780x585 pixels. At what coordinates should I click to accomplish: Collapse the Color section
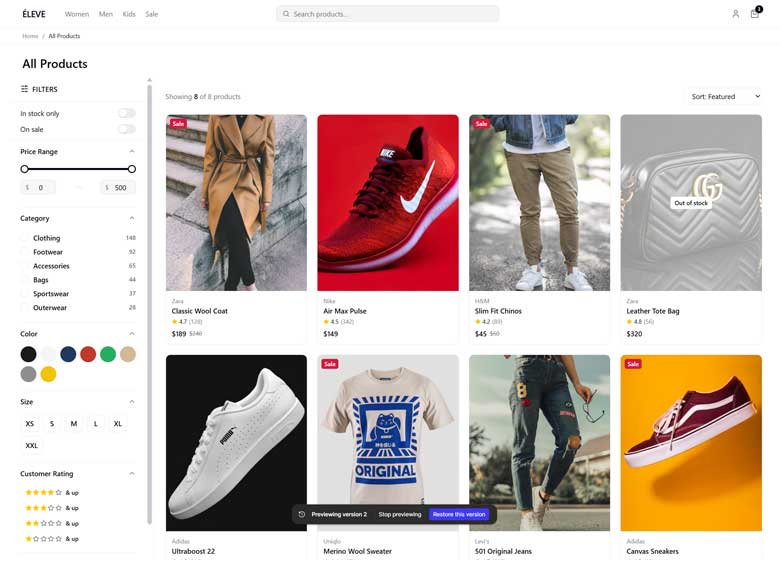pyautogui.click(x=132, y=333)
